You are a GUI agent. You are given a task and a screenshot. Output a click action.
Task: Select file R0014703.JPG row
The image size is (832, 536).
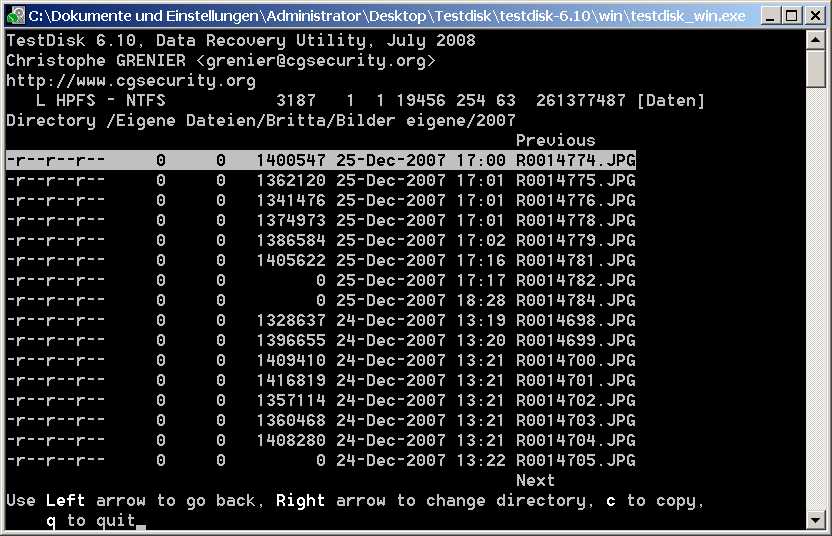321,420
